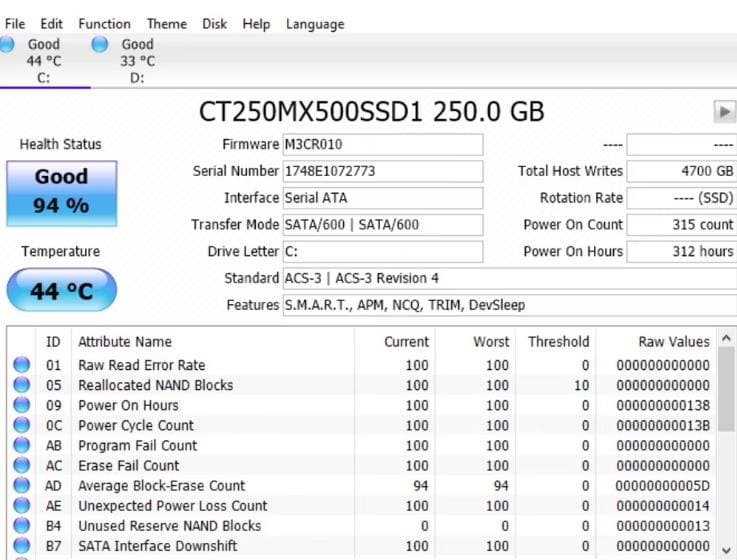Open the Language menu

(x=315, y=24)
